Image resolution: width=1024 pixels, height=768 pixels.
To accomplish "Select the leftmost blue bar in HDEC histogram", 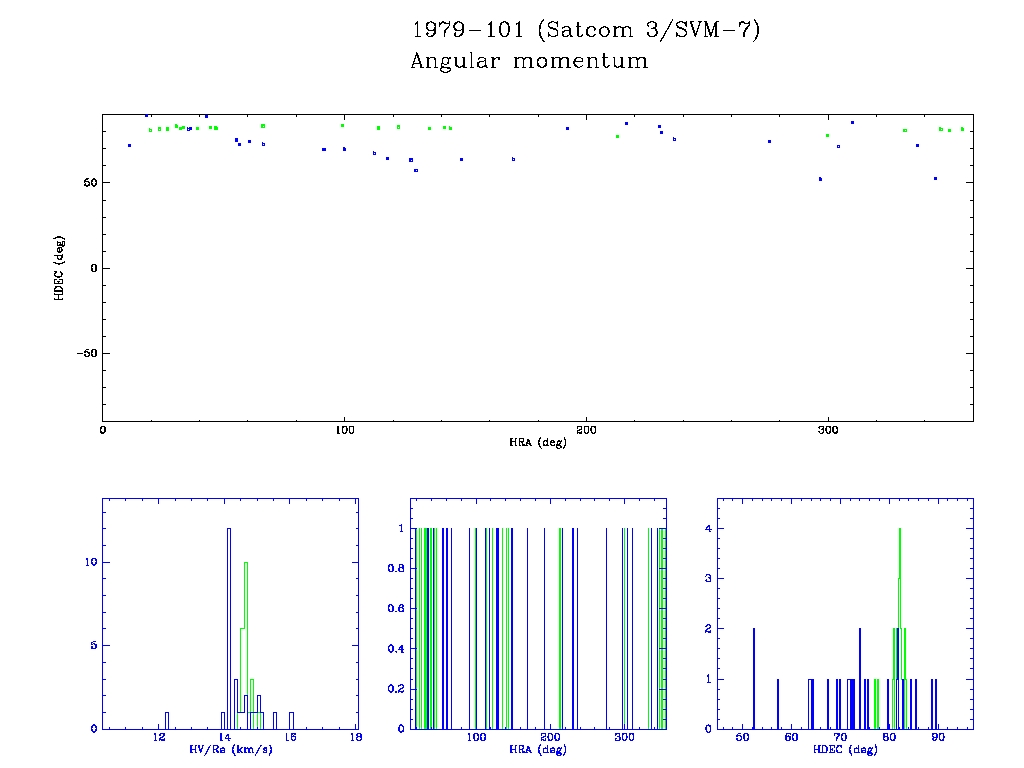I will [753, 680].
